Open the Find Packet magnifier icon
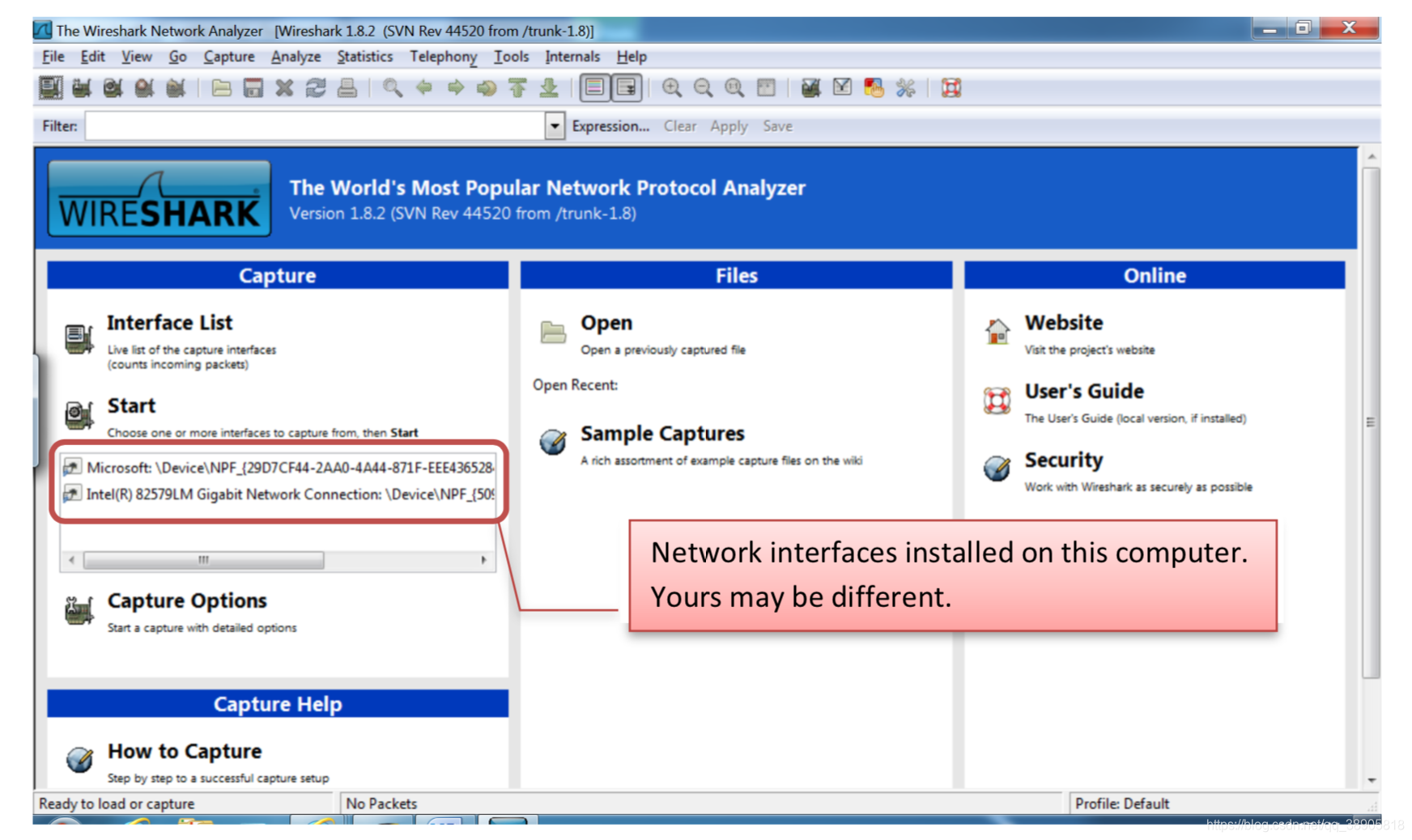The image size is (1412, 840). (x=394, y=87)
